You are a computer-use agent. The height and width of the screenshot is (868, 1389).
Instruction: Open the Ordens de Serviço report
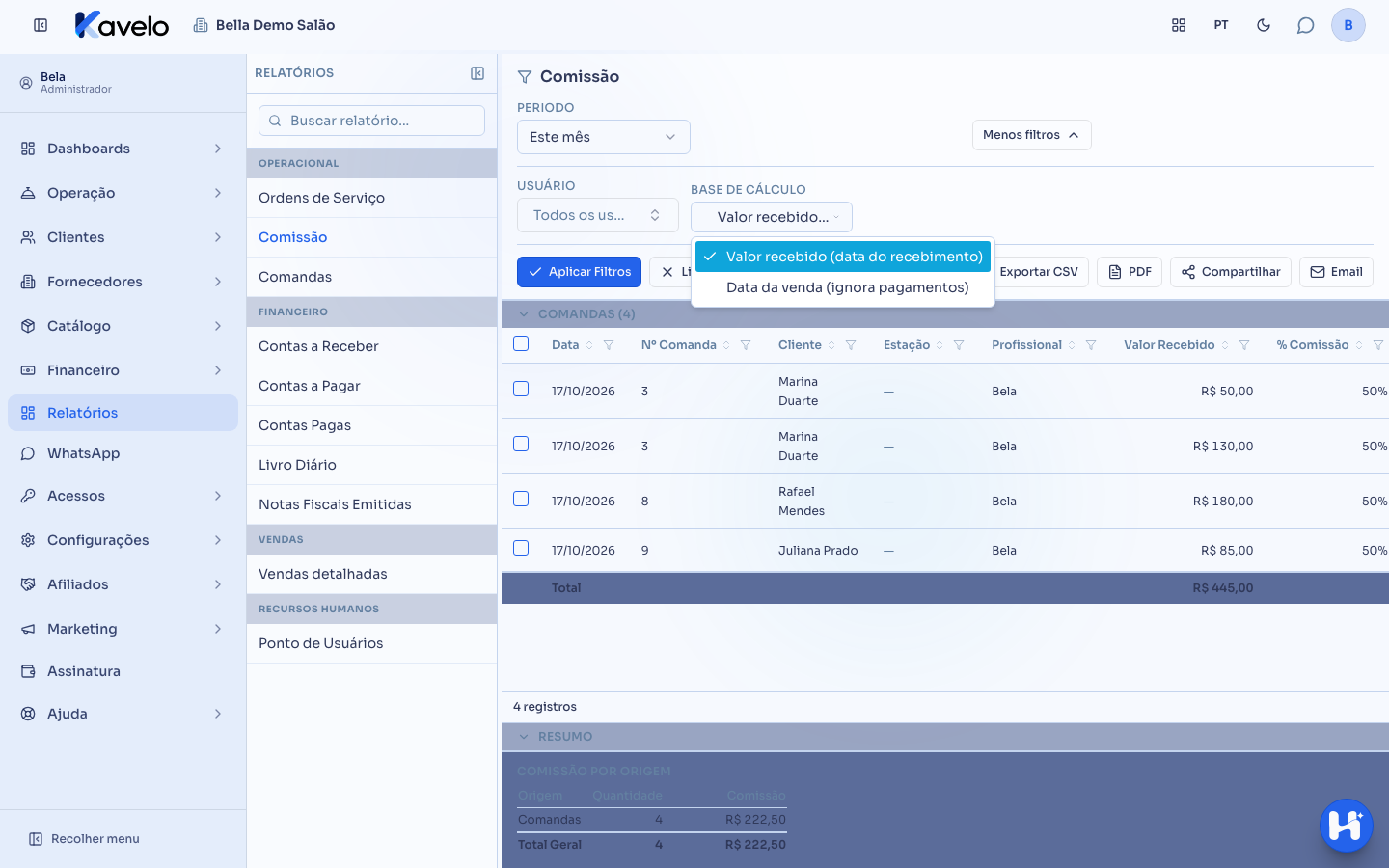pyautogui.click(x=371, y=198)
